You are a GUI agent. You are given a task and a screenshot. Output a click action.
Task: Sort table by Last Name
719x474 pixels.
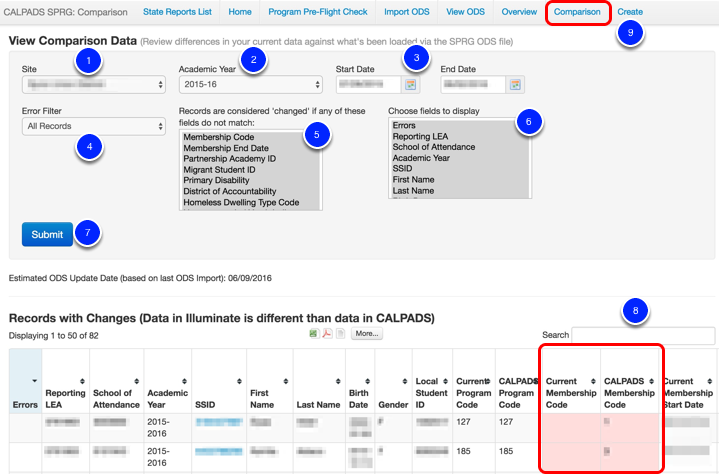(x=338, y=381)
